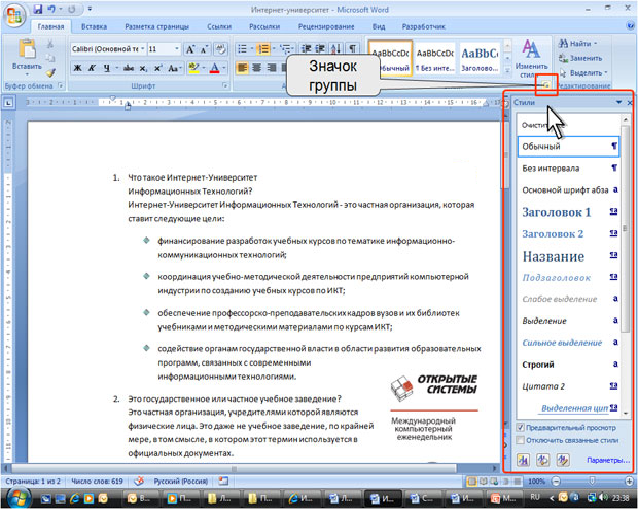Open the Ссылки ribbon tab
This screenshot has width=640, height=512.
click(220, 27)
